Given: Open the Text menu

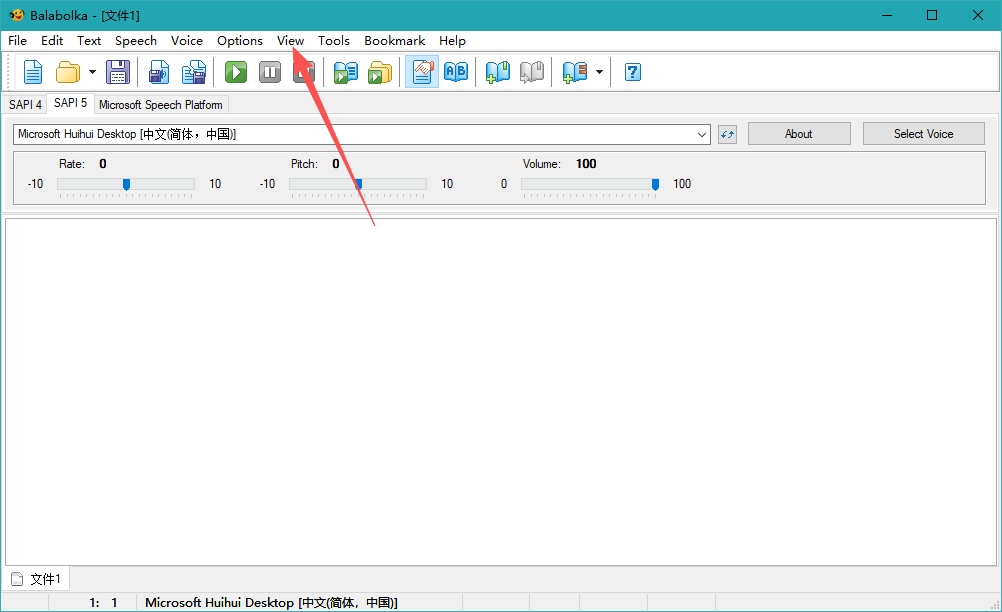Looking at the screenshot, I should point(89,41).
